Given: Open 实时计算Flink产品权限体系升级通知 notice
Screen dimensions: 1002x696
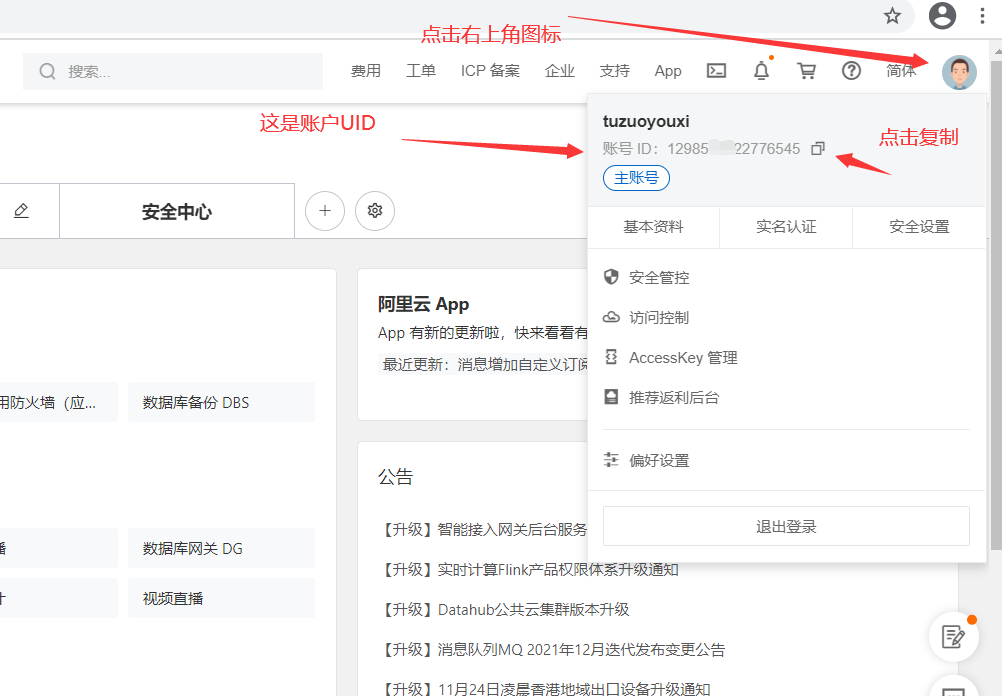Looking at the screenshot, I should pos(530,569).
